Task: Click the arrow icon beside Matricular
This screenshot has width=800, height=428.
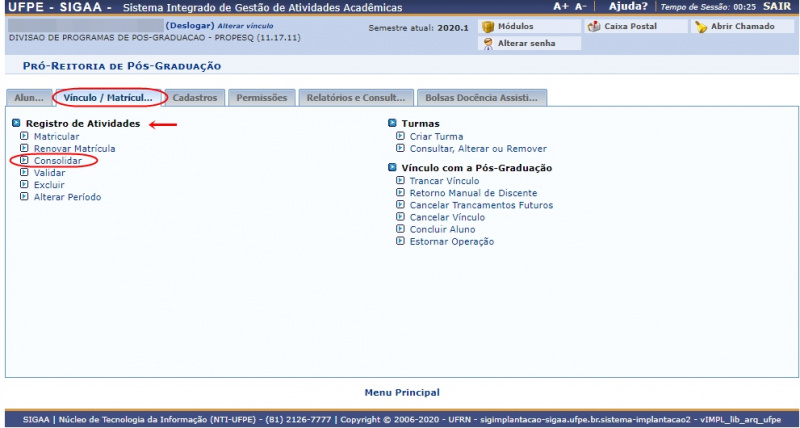Action: tap(25, 136)
